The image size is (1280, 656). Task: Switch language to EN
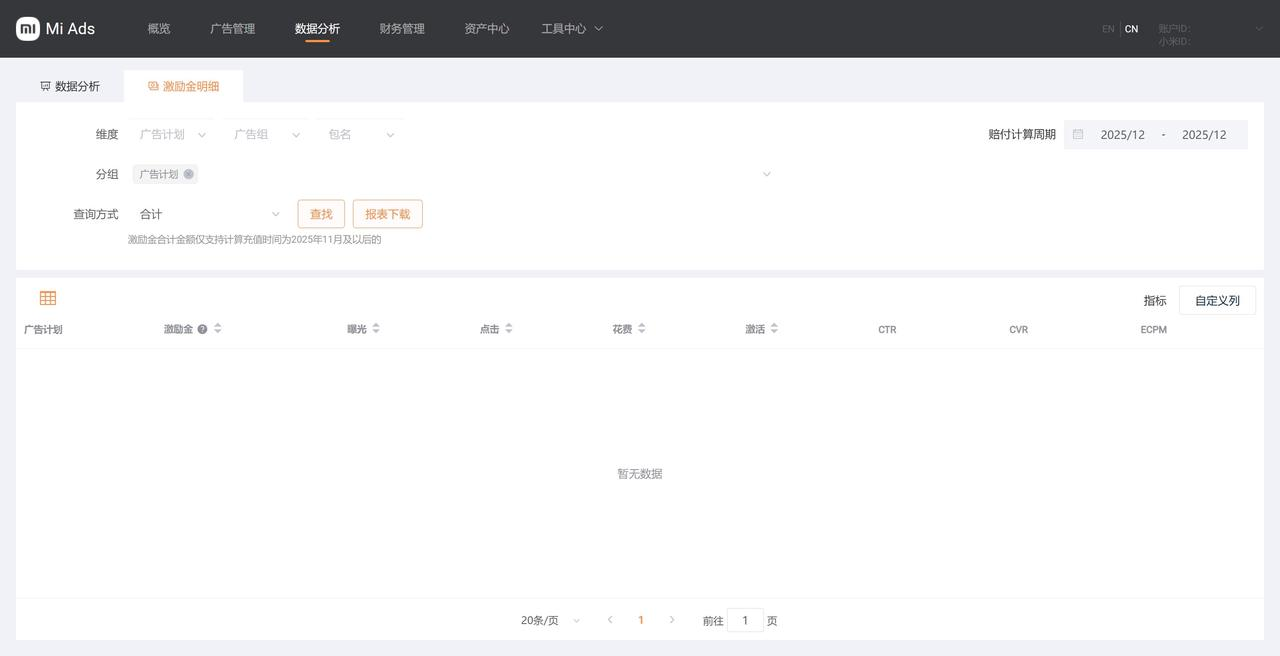click(1108, 29)
